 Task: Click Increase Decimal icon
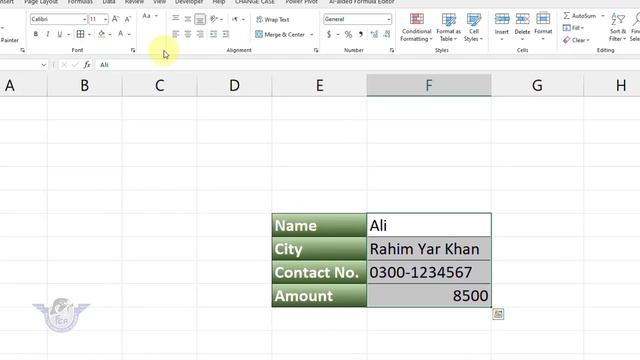tap(374, 35)
